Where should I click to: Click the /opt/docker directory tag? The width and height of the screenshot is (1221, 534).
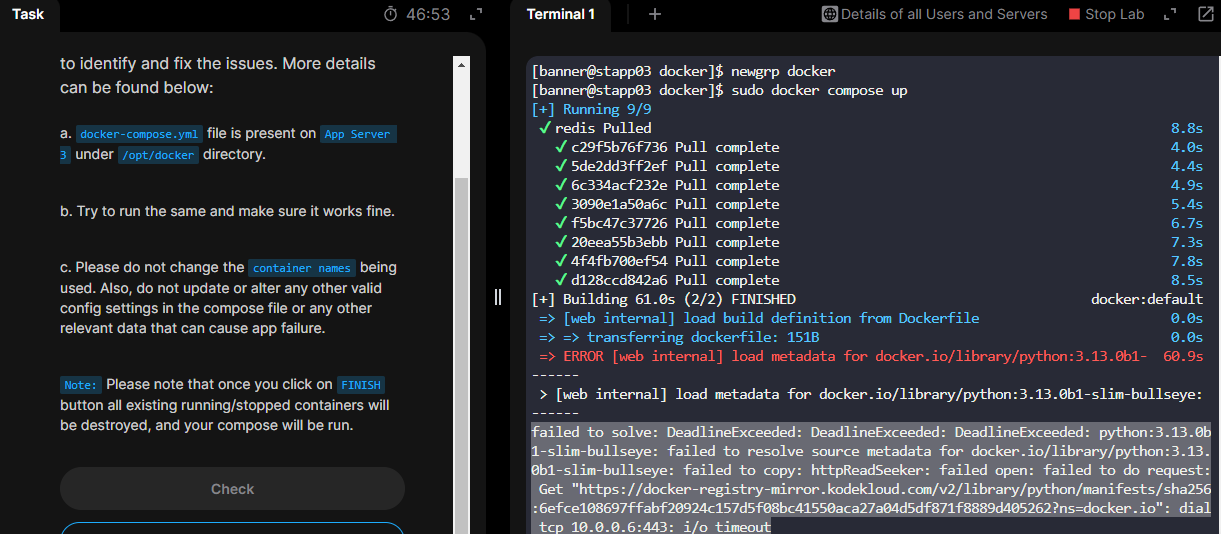(158, 155)
